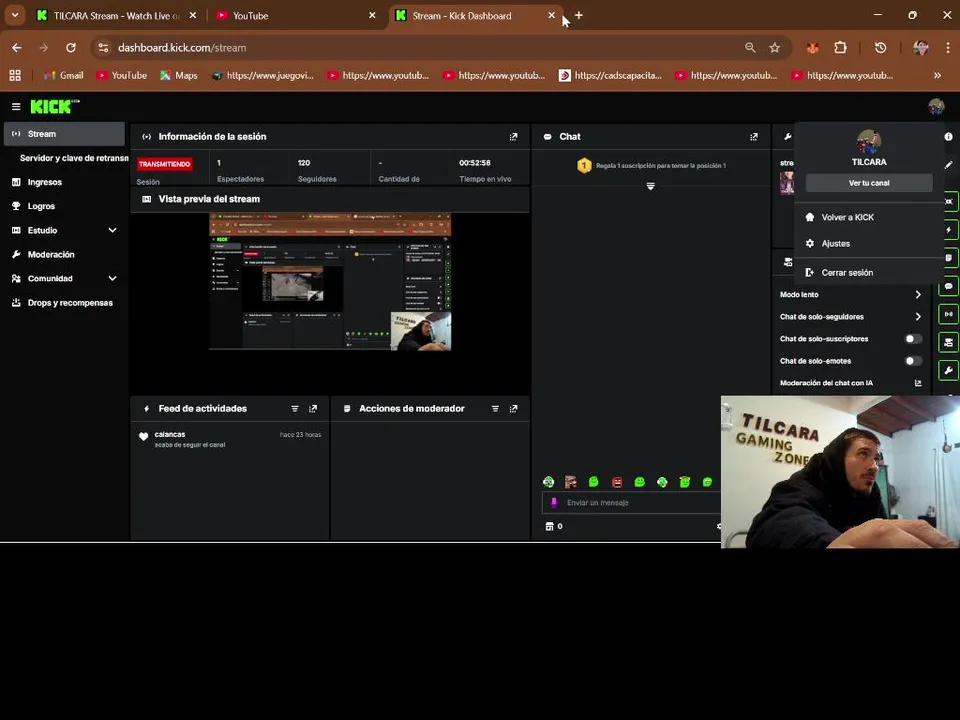This screenshot has height=720, width=960.
Task: Open Servidor y clave de retransmisión
Action: point(73,158)
